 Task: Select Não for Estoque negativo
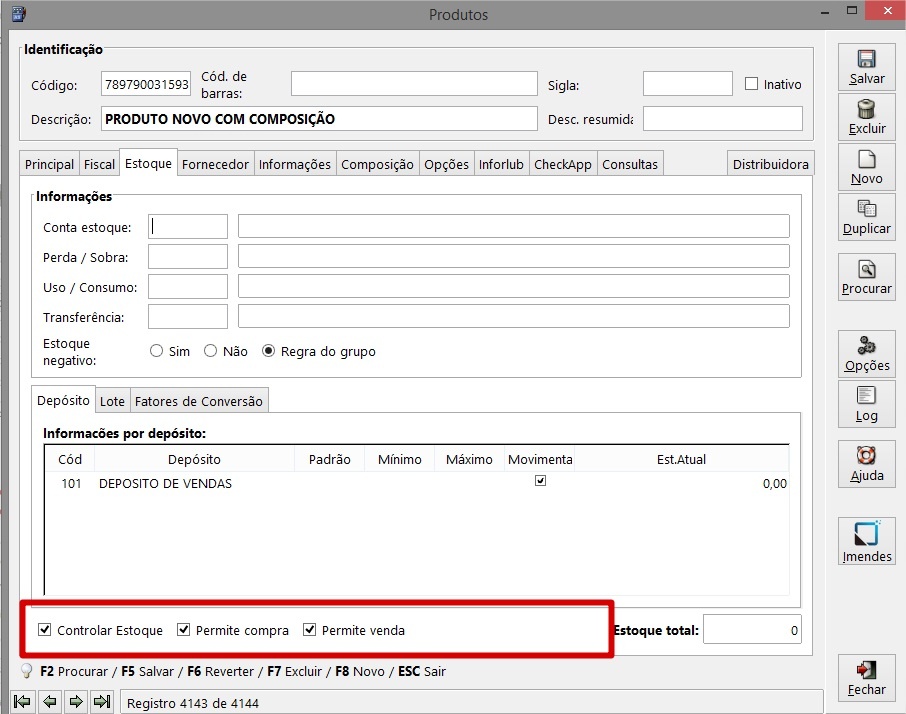210,351
